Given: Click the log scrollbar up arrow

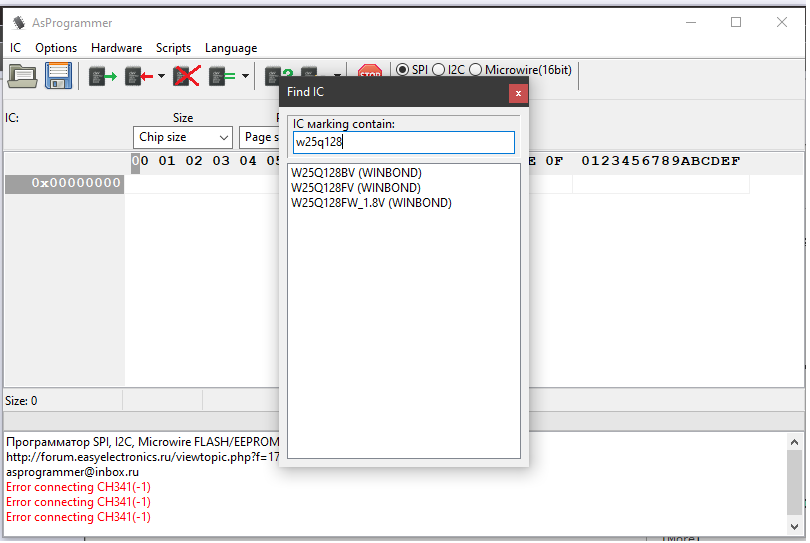Looking at the screenshot, I should click(x=795, y=442).
